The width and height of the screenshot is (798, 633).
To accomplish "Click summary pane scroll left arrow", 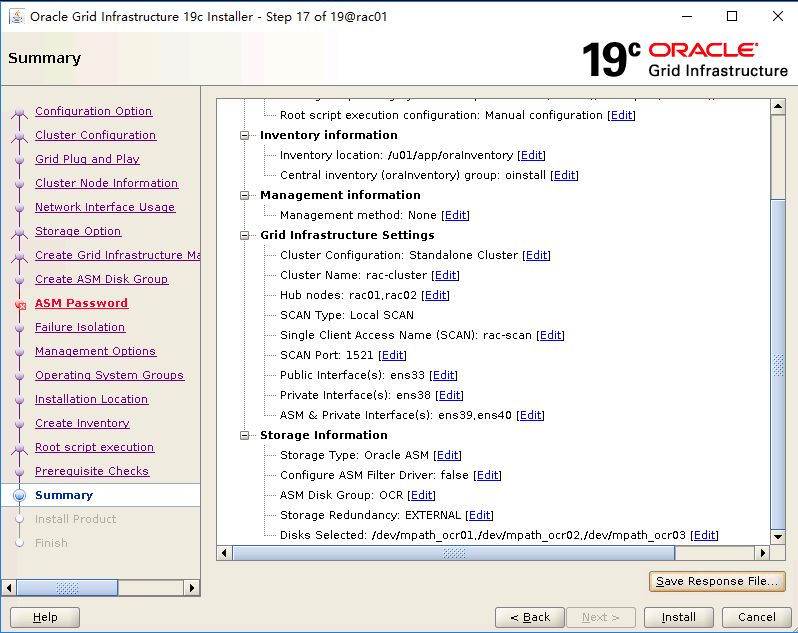I will pyautogui.click(x=224, y=553).
